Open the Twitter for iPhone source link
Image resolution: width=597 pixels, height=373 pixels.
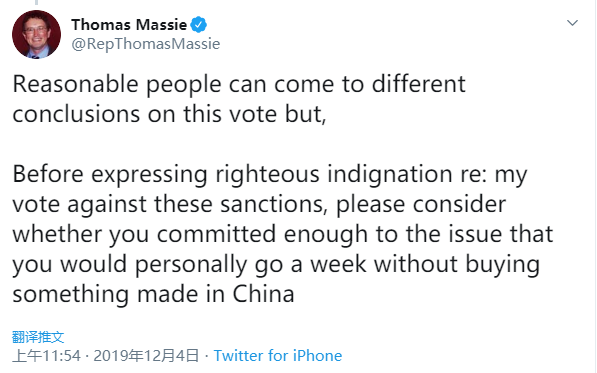tap(278, 356)
